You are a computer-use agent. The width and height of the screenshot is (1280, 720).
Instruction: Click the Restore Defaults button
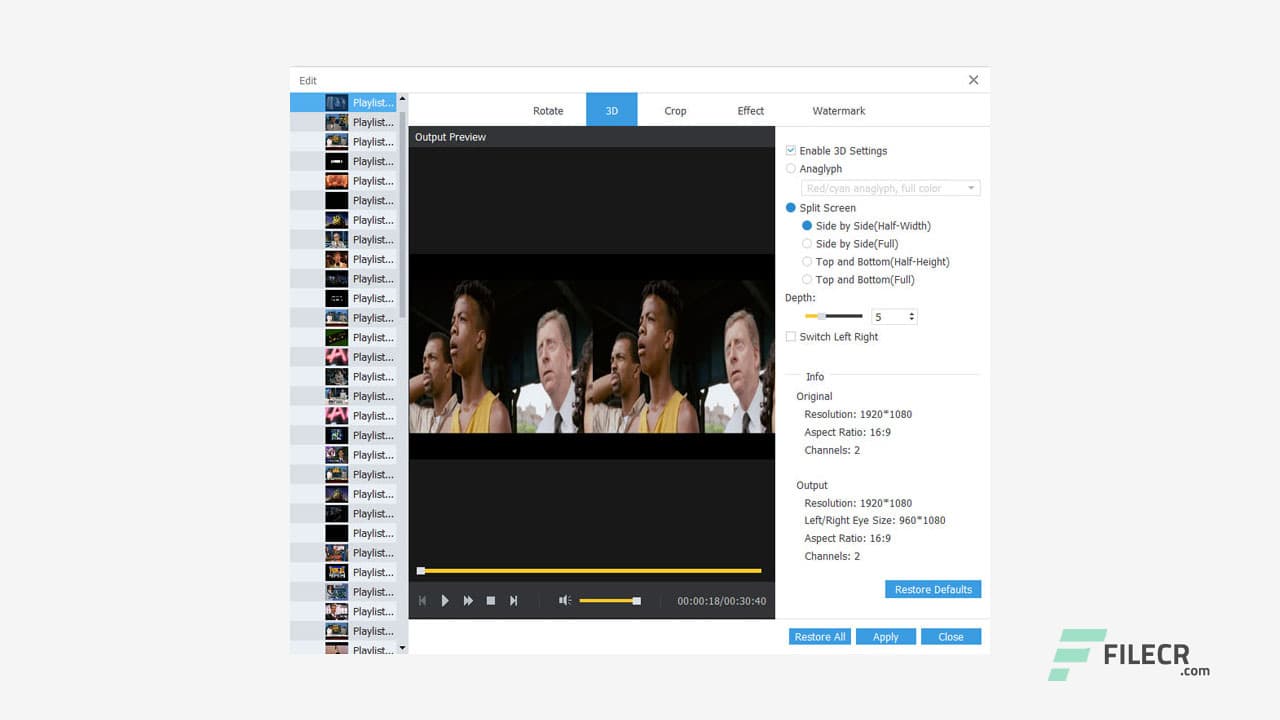coord(932,589)
